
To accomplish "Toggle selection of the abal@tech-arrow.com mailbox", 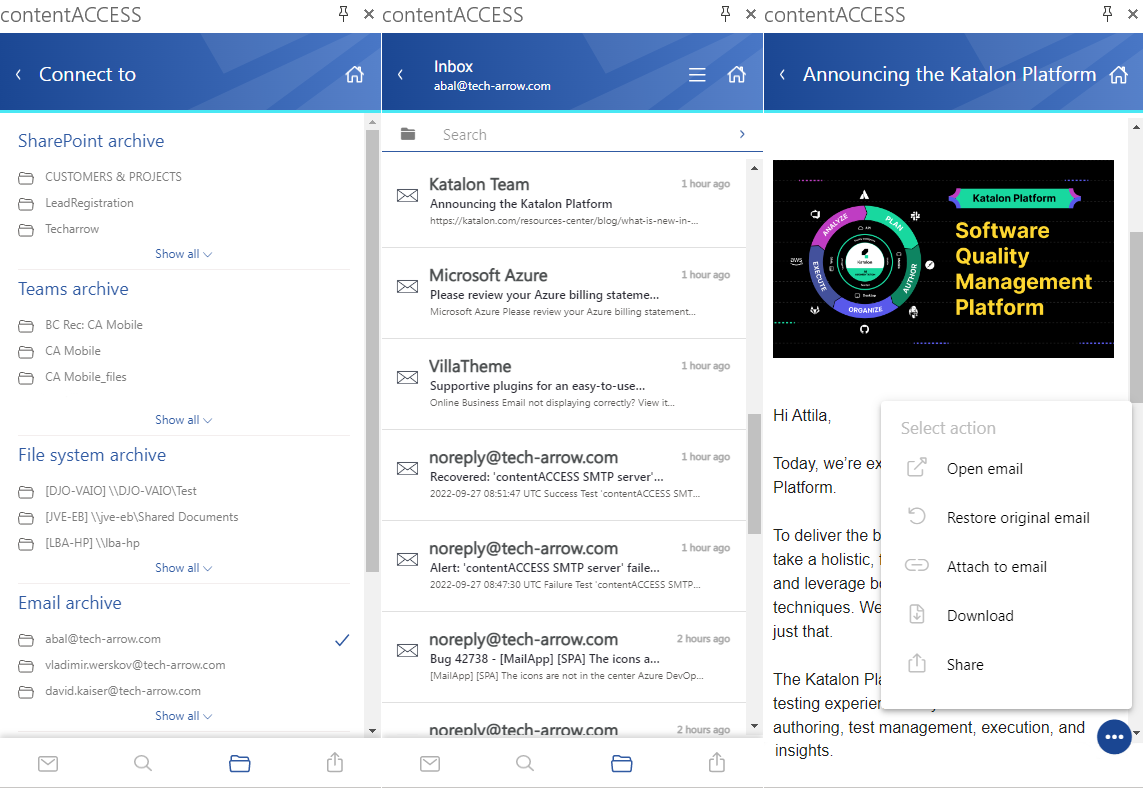I will [x=342, y=639].
